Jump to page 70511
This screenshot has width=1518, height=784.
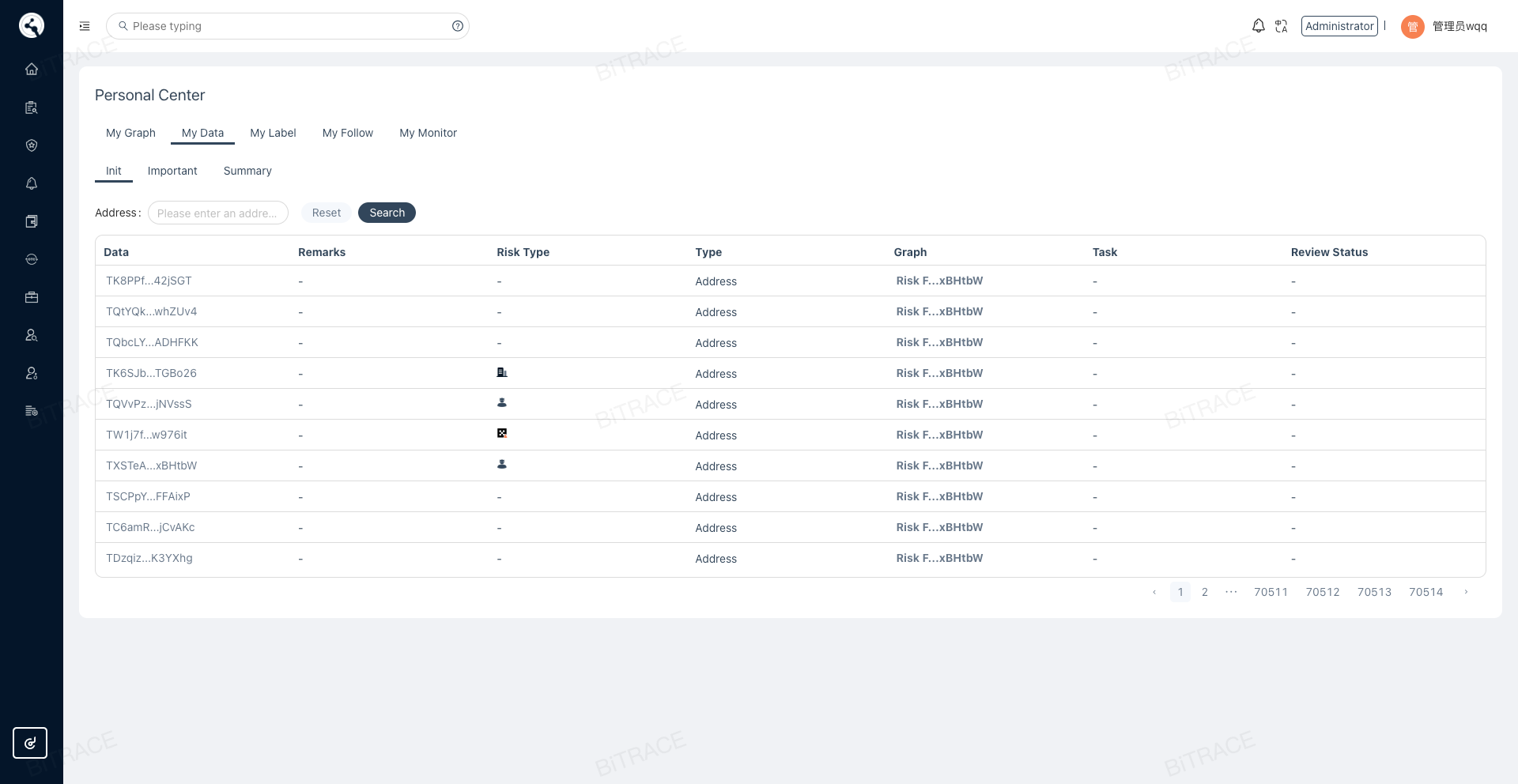[x=1271, y=592]
